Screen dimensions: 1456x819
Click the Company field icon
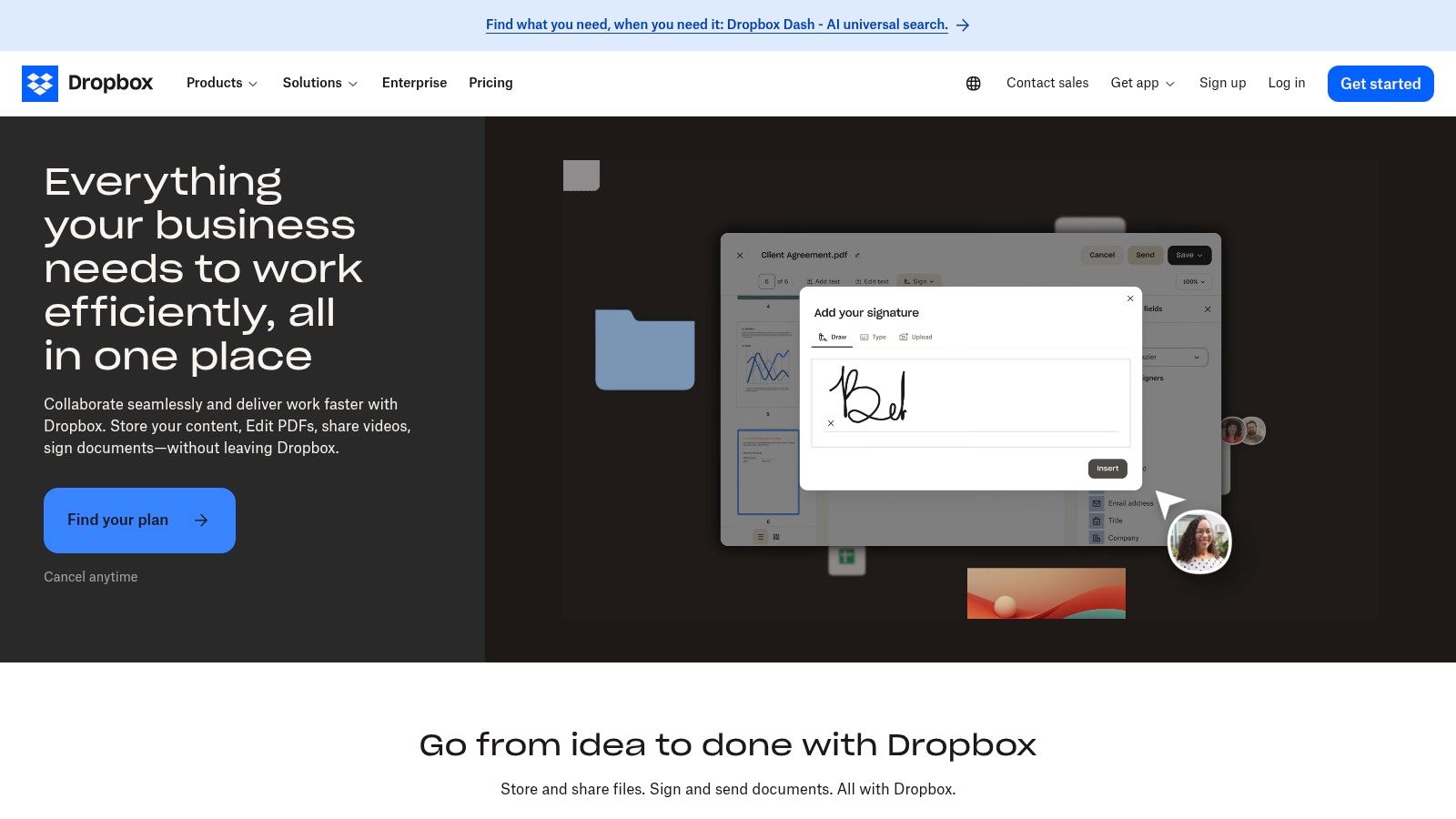click(1097, 538)
